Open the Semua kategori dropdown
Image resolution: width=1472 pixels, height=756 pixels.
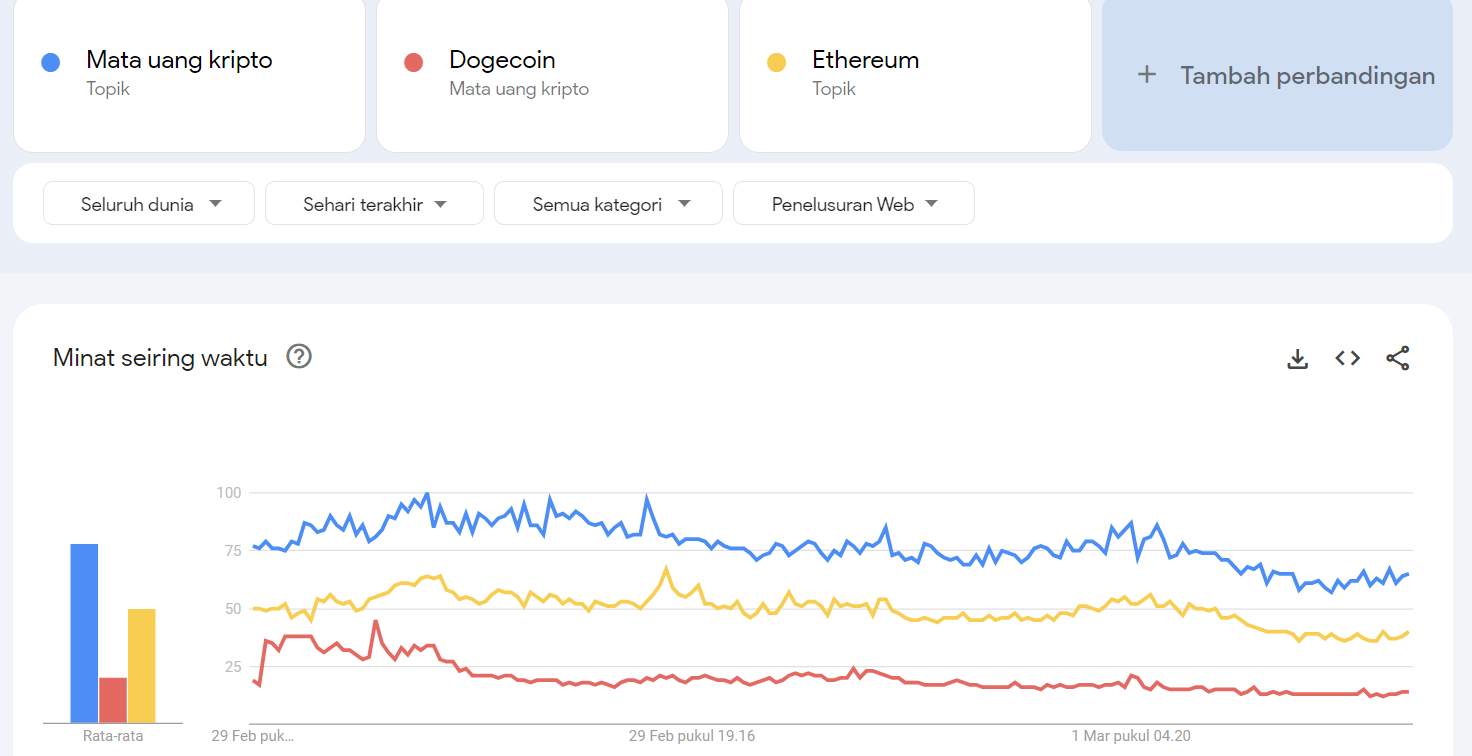click(608, 203)
